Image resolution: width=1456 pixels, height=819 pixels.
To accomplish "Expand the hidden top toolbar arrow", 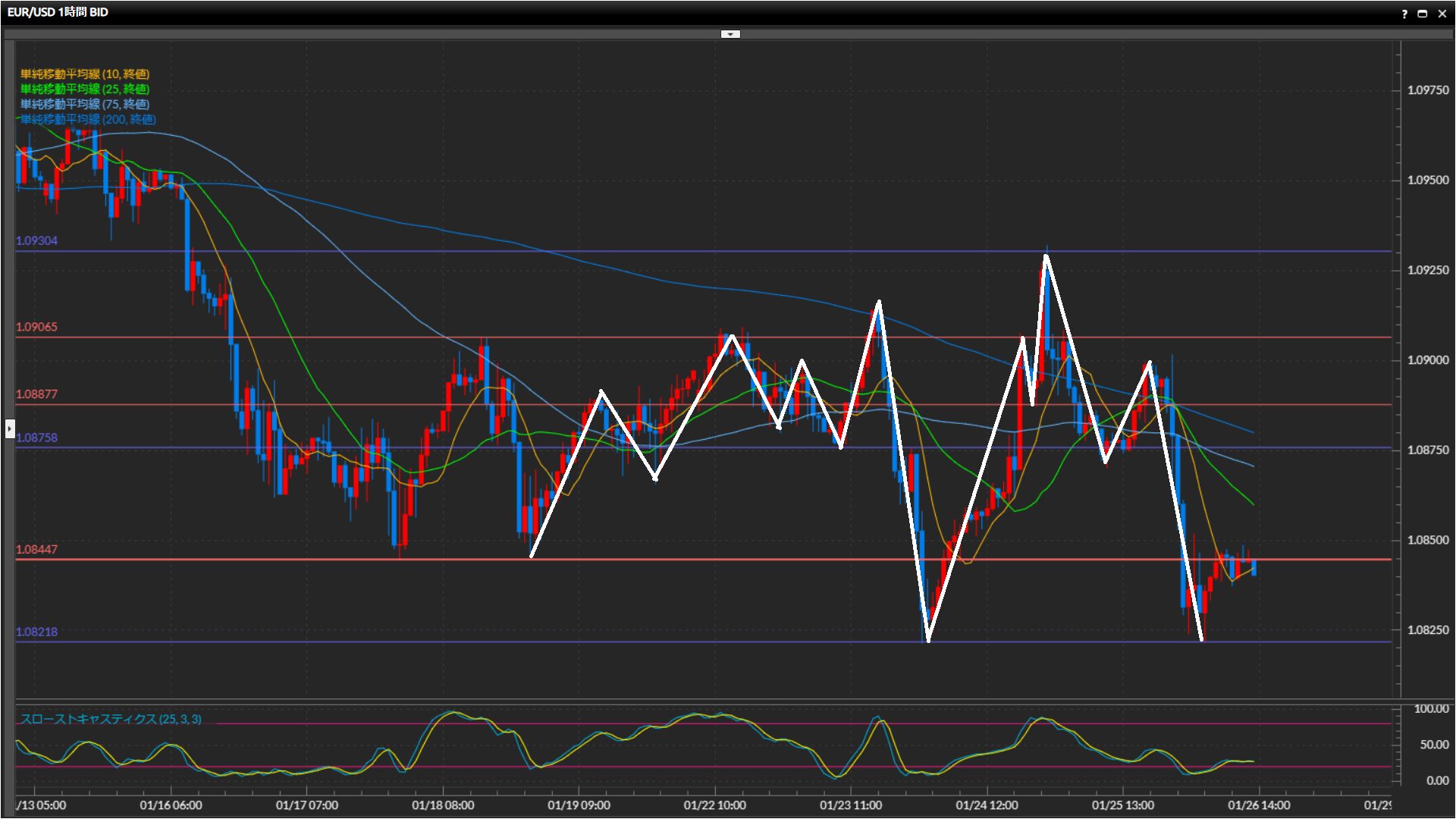I will pyautogui.click(x=730, y=34).
